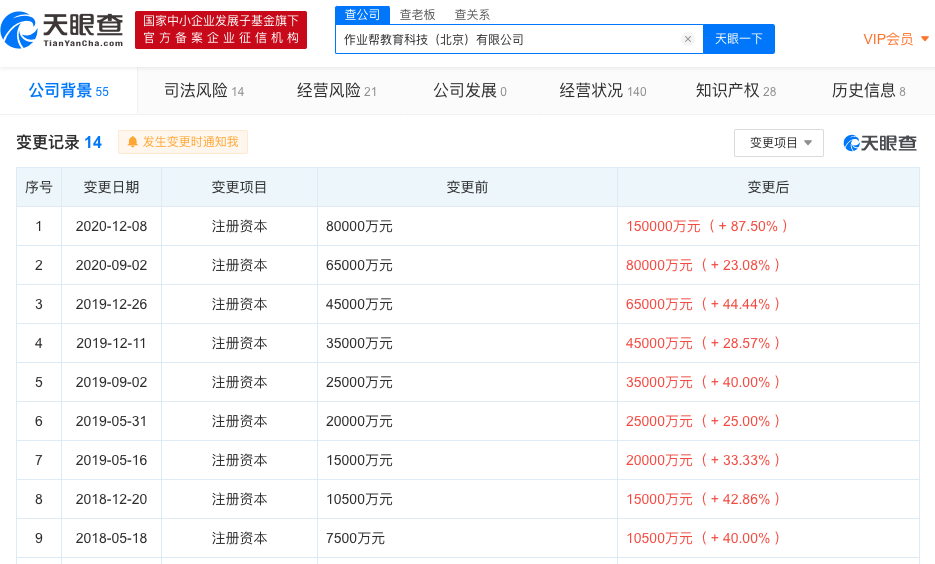Screen dimensions: 935x564
Task: Open the 司法风险 section tab
Action: click(x=204, y=91)
